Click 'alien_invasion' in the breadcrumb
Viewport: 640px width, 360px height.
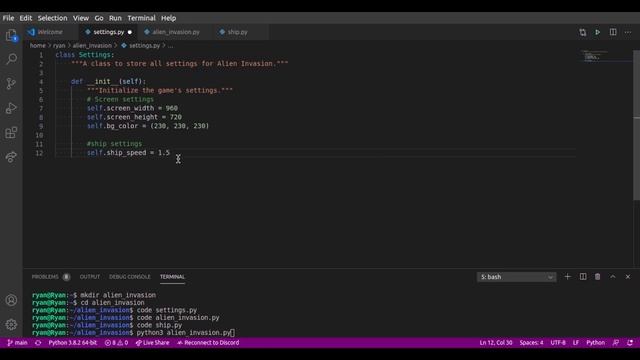click(x=92, y=46)
